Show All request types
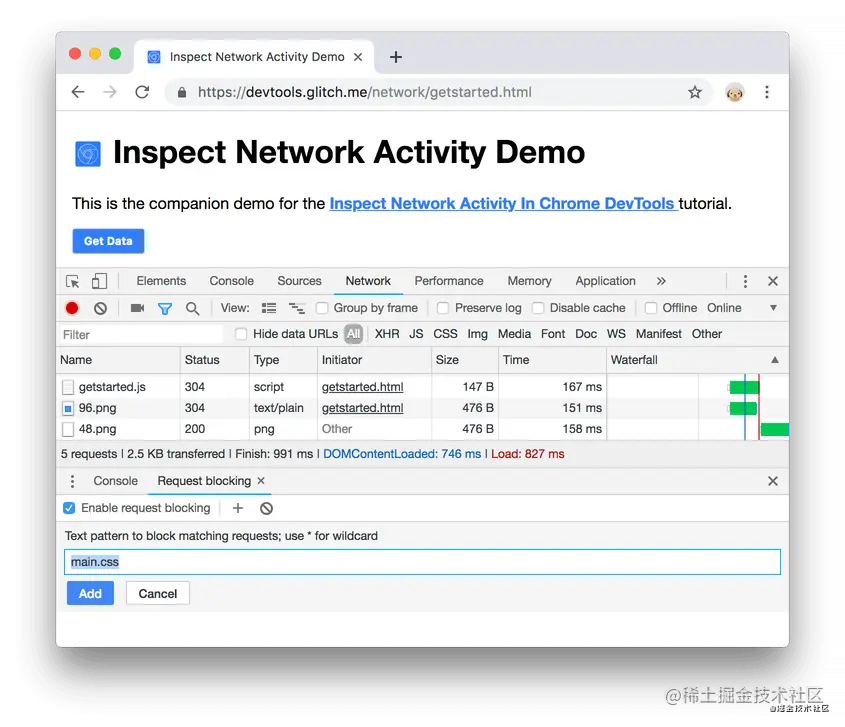Viewport: 845px width, 727px height. [x=354, y=334]
